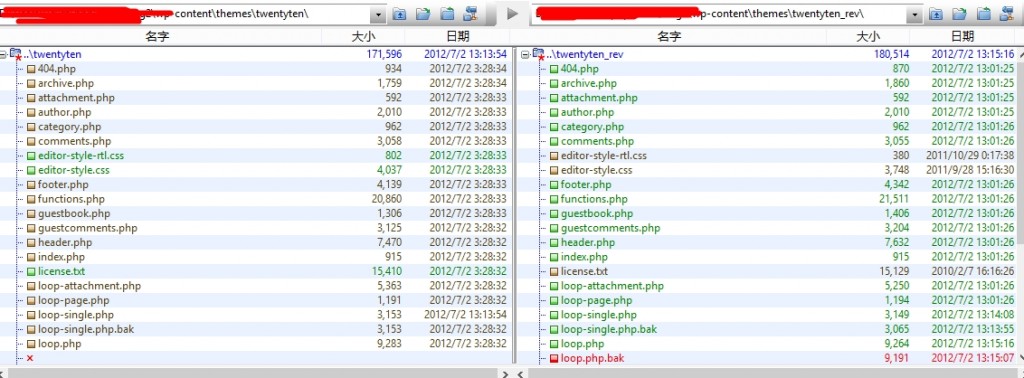Click the left pane horizontal scrollbar track
The height and width of the screenshot is (378, 1024).
point(249,373)
